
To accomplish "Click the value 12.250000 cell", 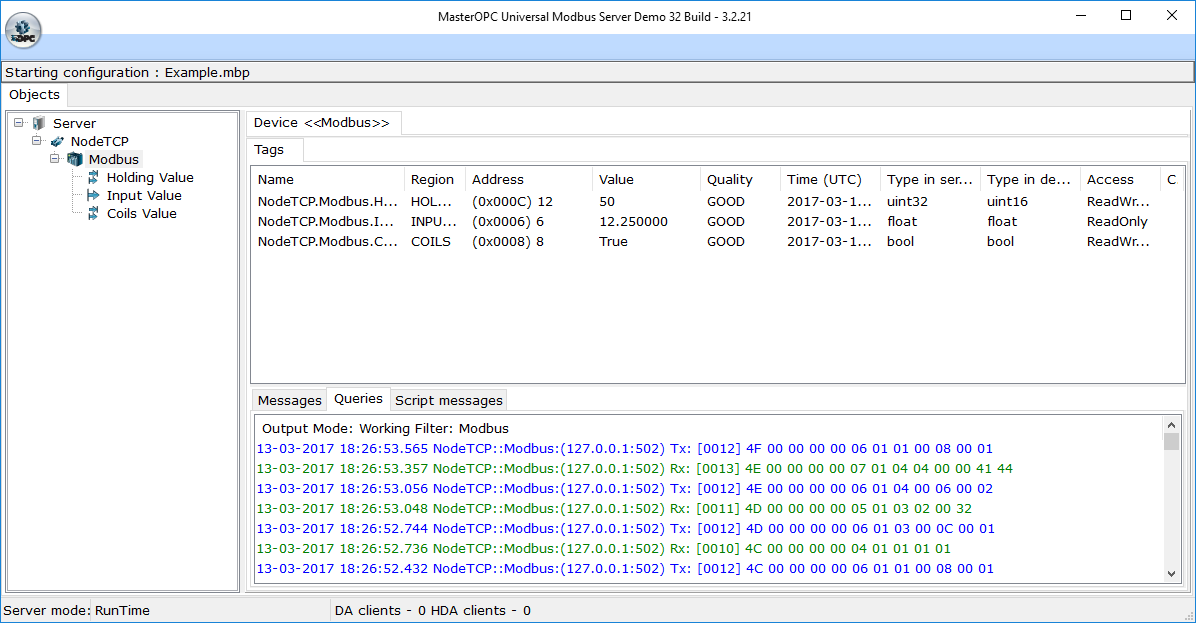I will pos(633,222).
